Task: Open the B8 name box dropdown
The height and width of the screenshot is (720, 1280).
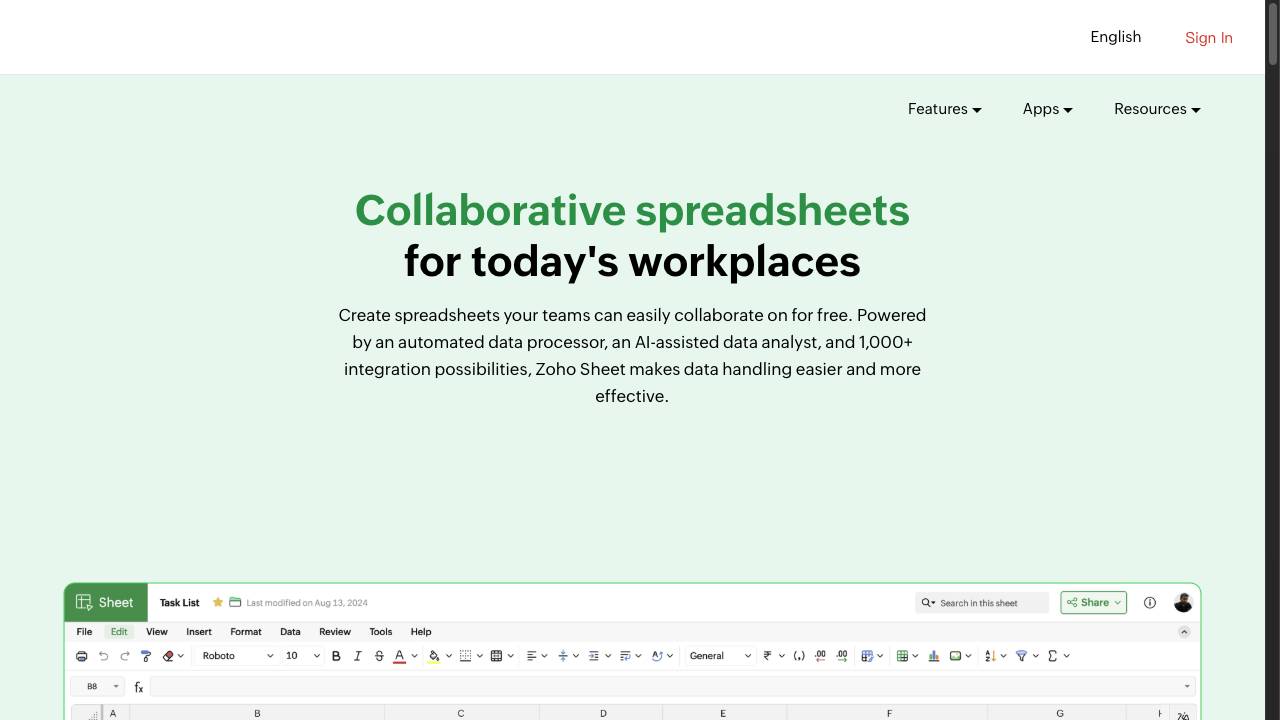Action: coord(116,687)
